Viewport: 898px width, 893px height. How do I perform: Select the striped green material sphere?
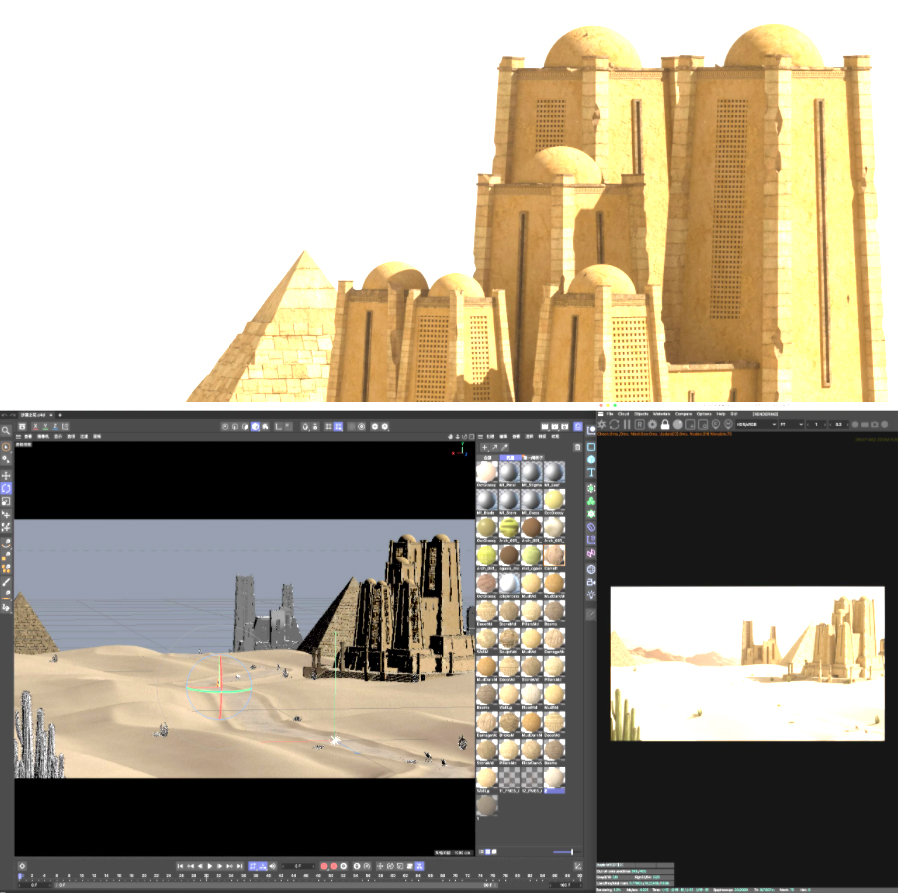click(509, 528)
